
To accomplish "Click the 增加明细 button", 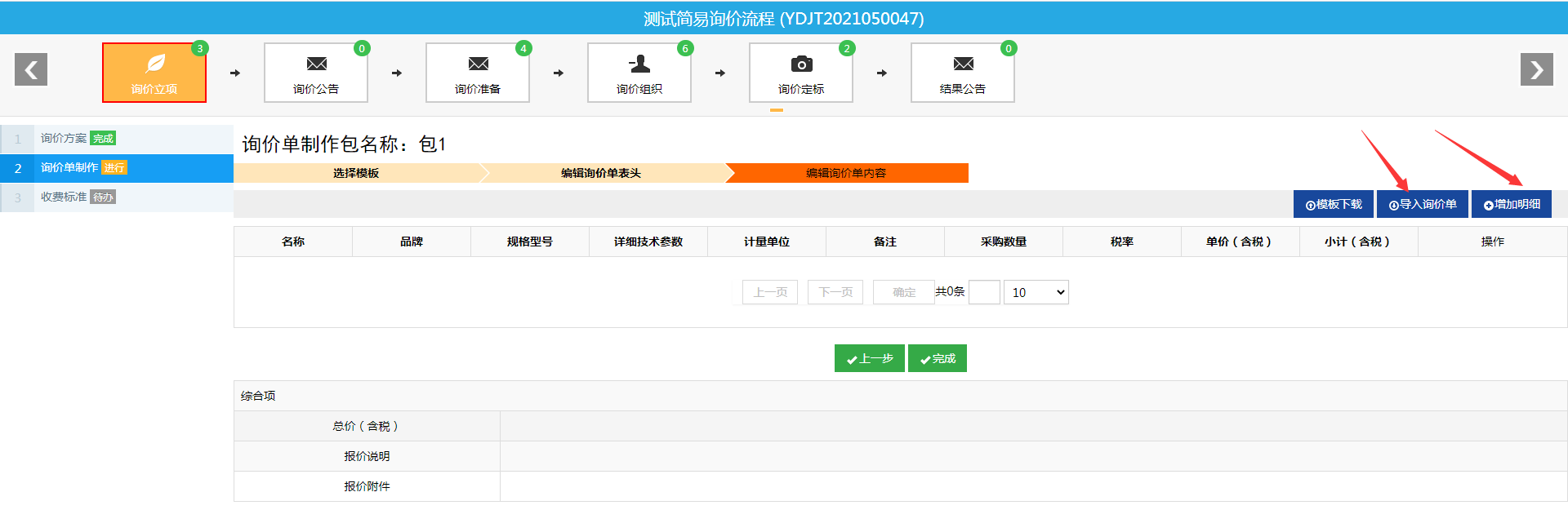I will tap(1512, 204).
